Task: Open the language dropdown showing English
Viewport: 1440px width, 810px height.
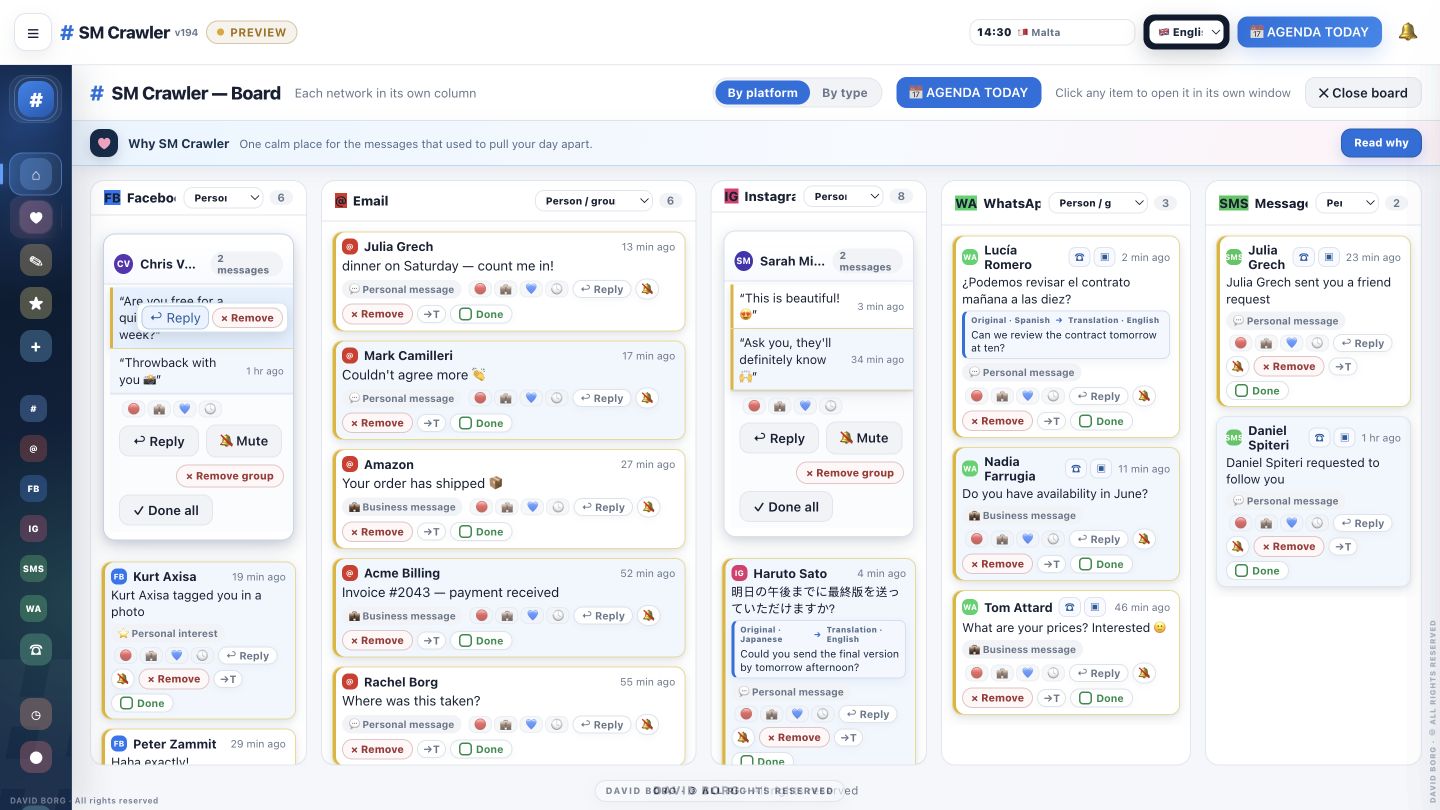Action: pos(1187,32)
